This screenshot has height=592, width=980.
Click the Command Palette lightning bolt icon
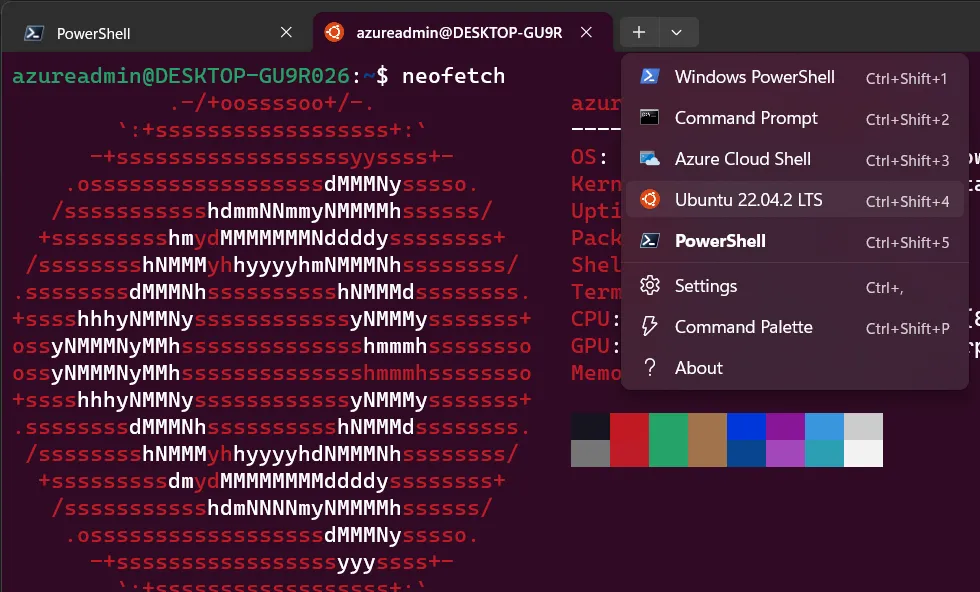(x=650, y=327)
